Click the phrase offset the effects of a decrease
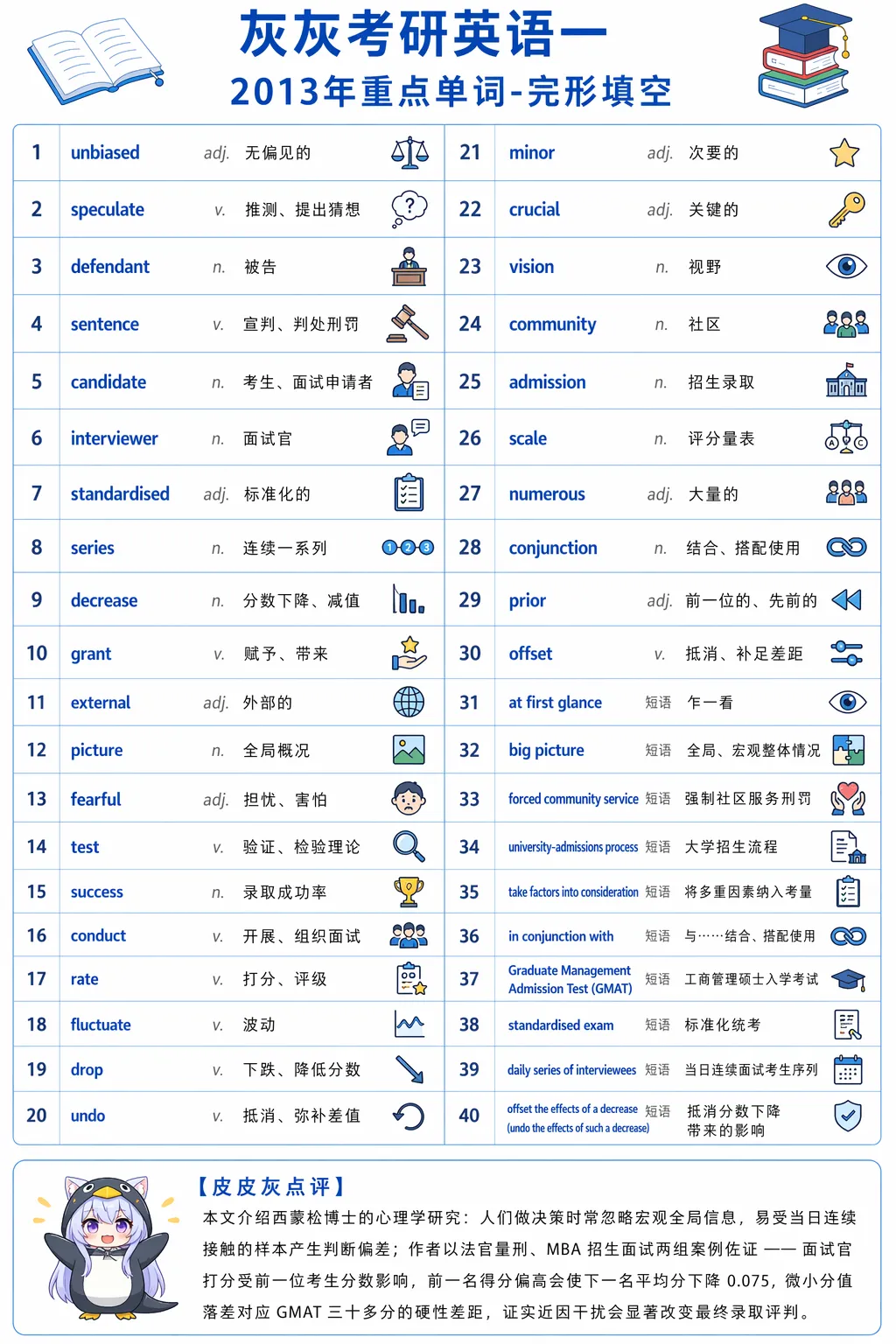 [572, 1109]
